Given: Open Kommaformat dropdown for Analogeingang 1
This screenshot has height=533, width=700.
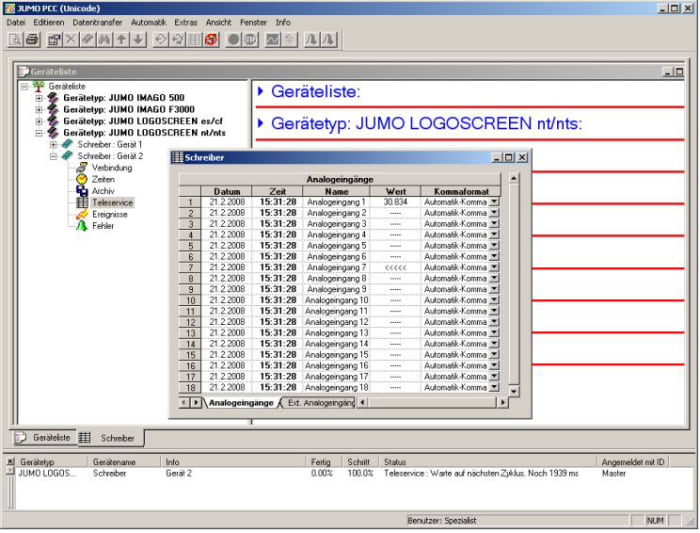Looking at the screenshot, I should point(494,202).
